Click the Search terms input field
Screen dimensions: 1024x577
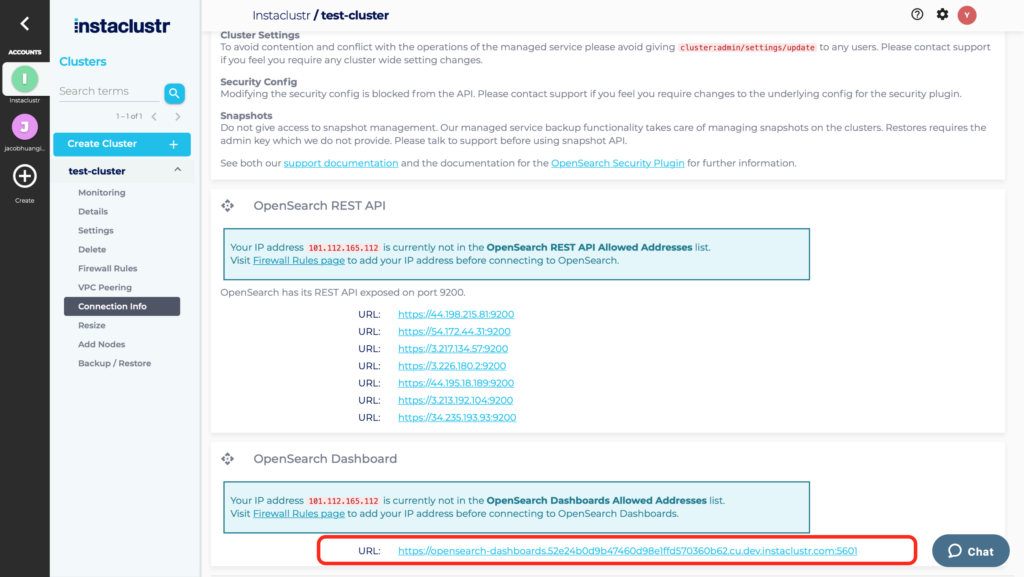pyautogui.click(x=108, y=92)
